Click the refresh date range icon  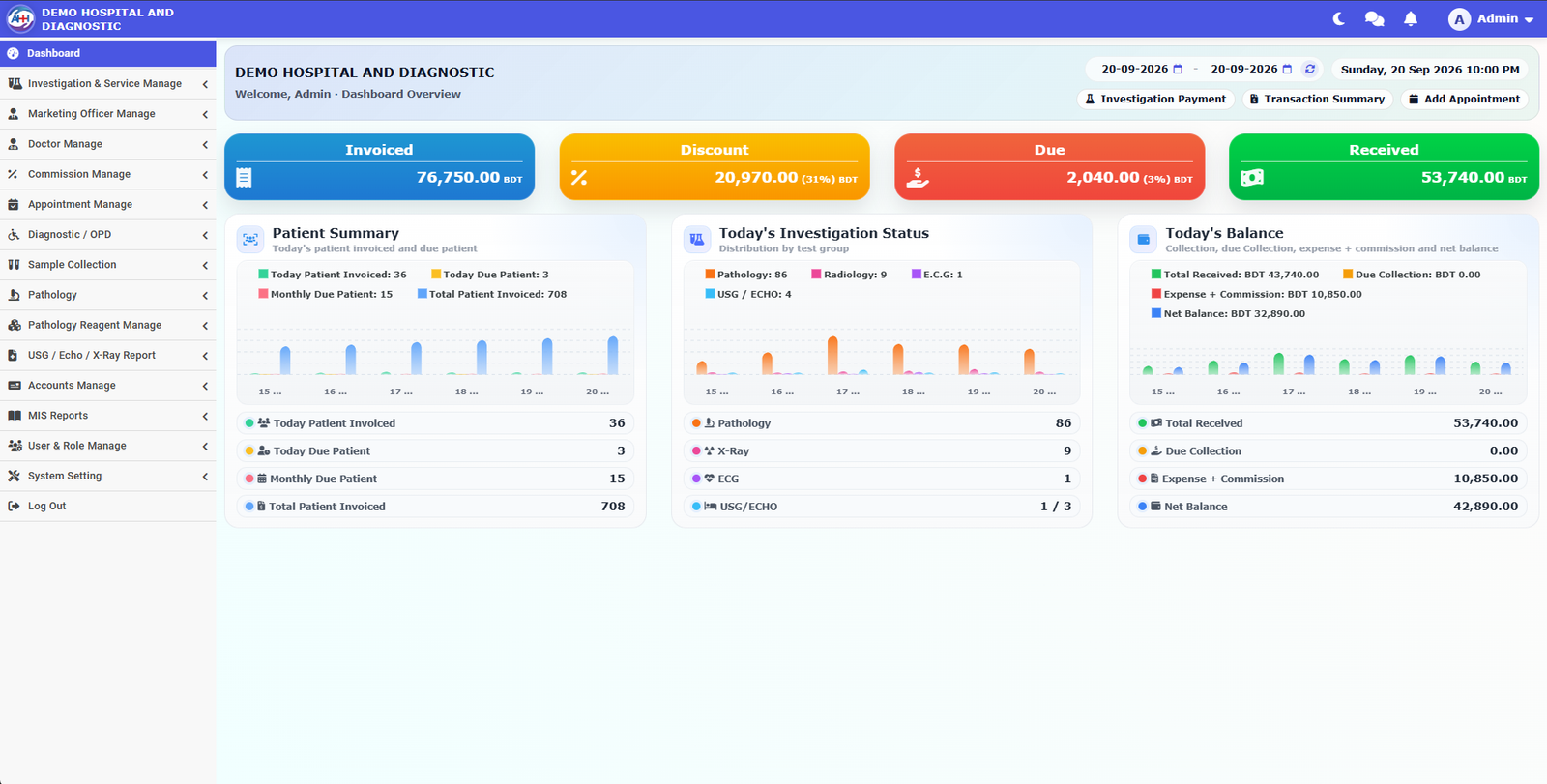pyautogui.click(x=1310, y=69)
